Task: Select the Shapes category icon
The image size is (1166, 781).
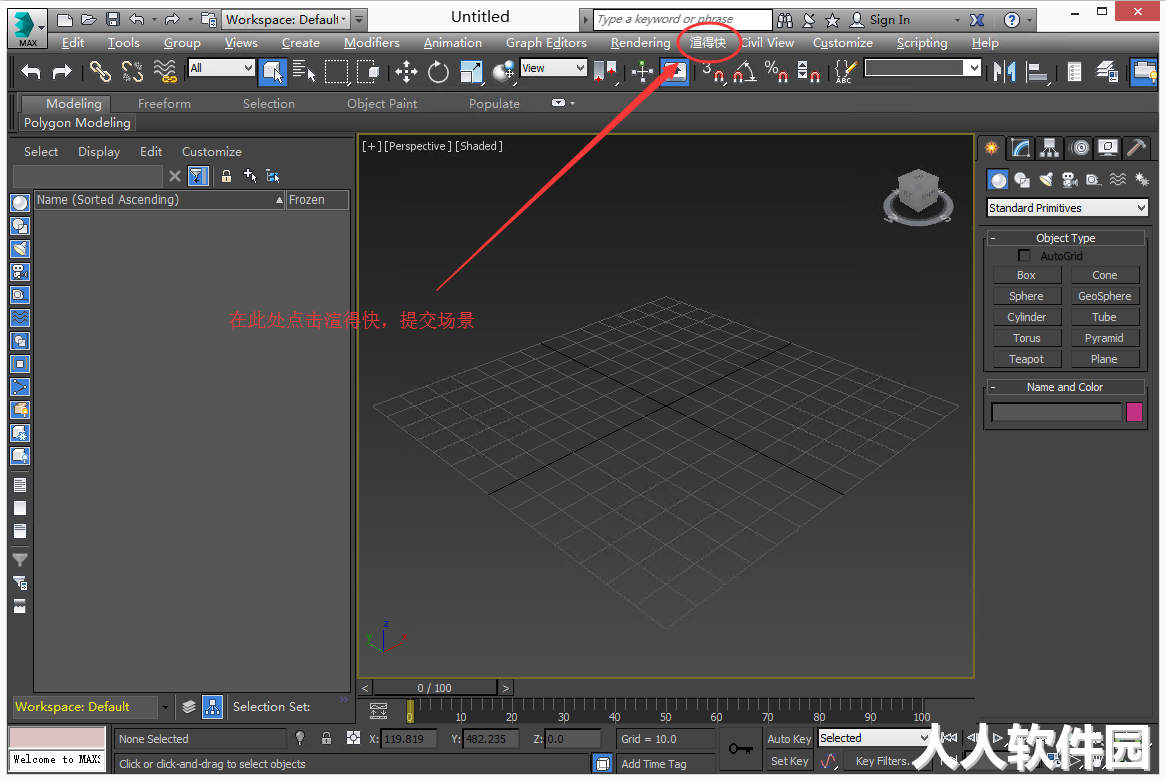Action: [x=1022, y=179]
